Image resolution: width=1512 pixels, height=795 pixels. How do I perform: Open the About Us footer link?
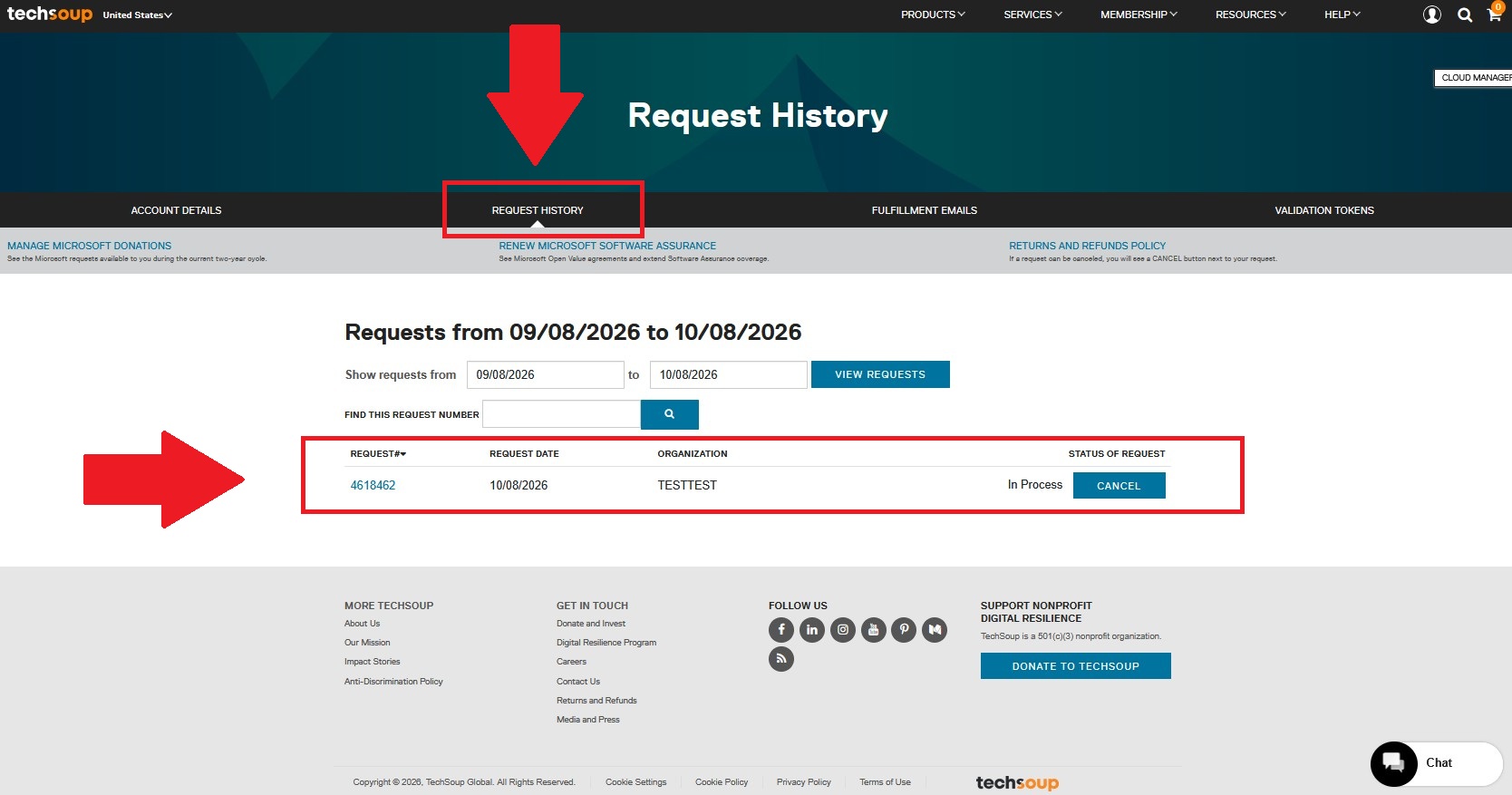tap(362, 624)
